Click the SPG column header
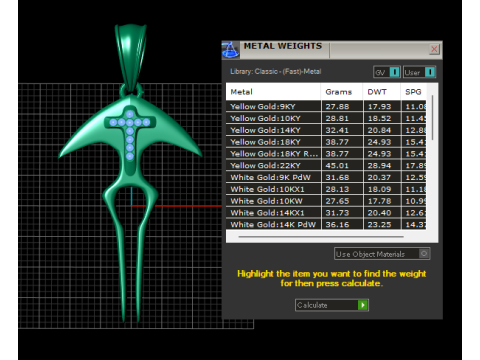 [413, 92]
